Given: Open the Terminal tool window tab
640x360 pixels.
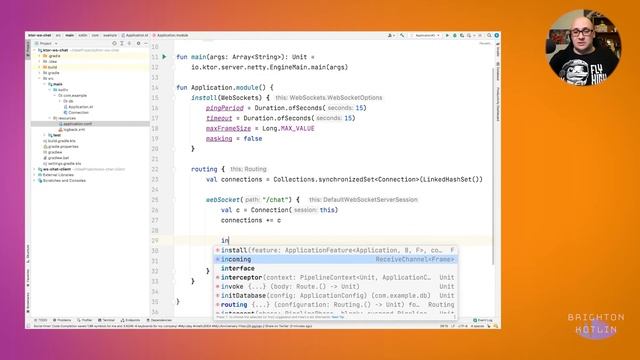Looking at the screenshot, I should click(x=107, y=320).
